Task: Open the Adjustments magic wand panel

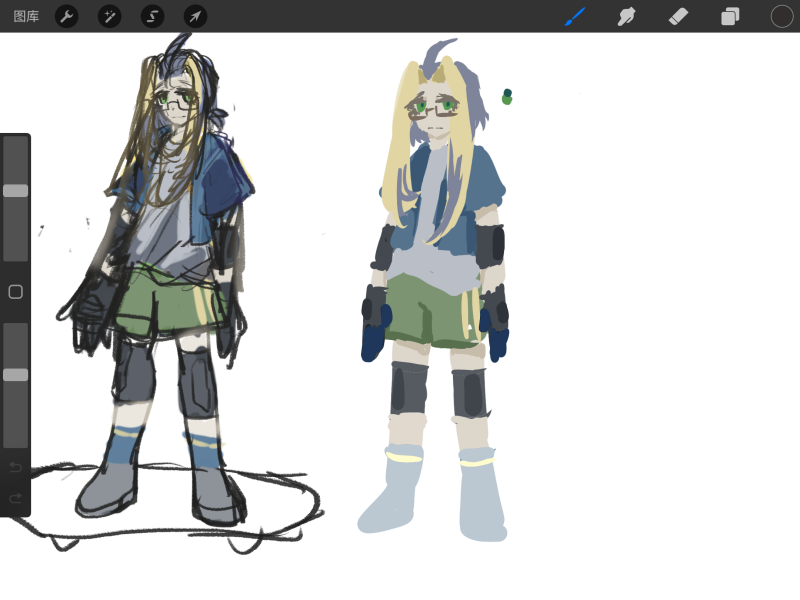Action: coord(110,16)
